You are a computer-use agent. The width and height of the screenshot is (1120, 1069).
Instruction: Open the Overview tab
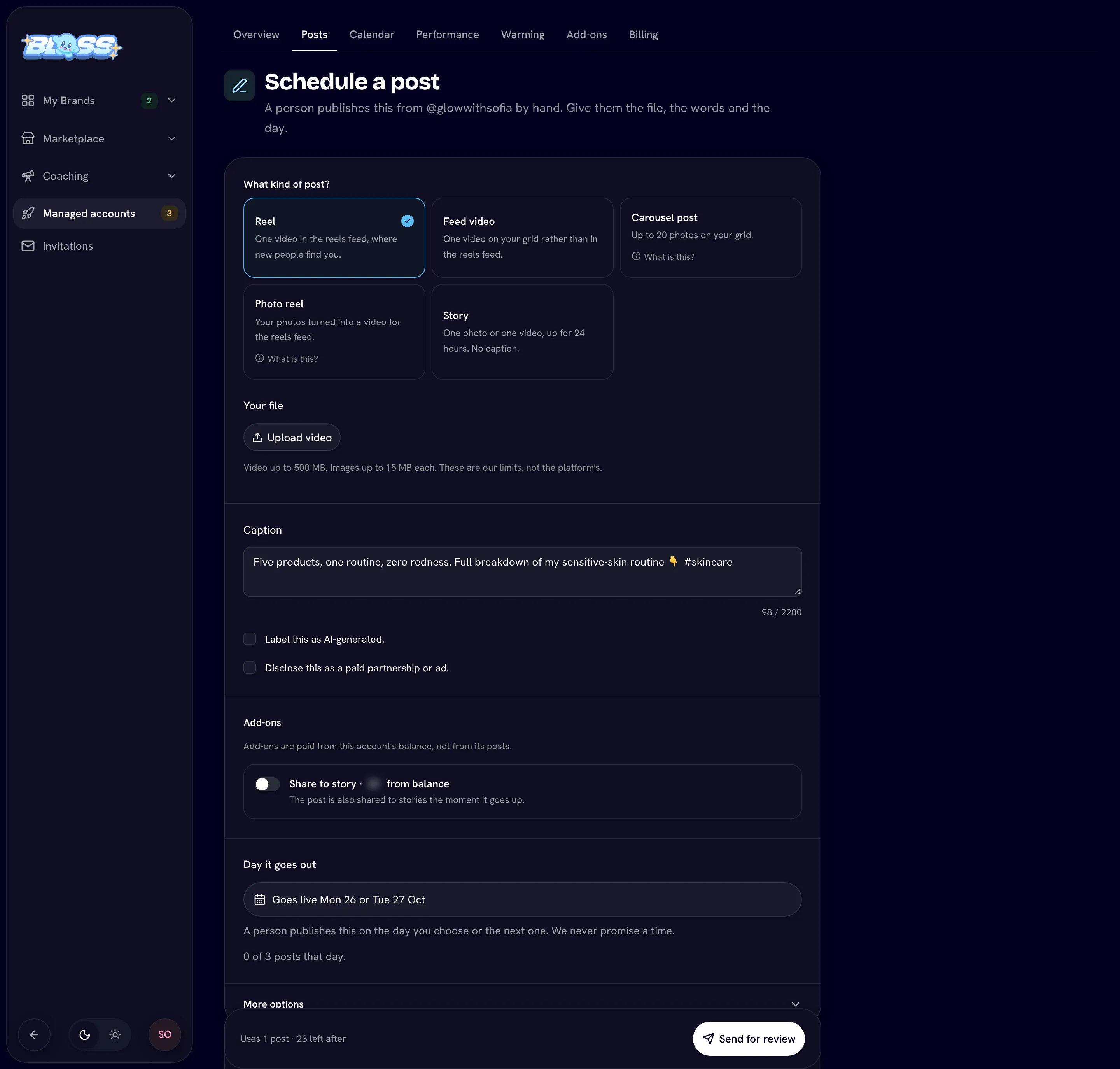(256, 35)
